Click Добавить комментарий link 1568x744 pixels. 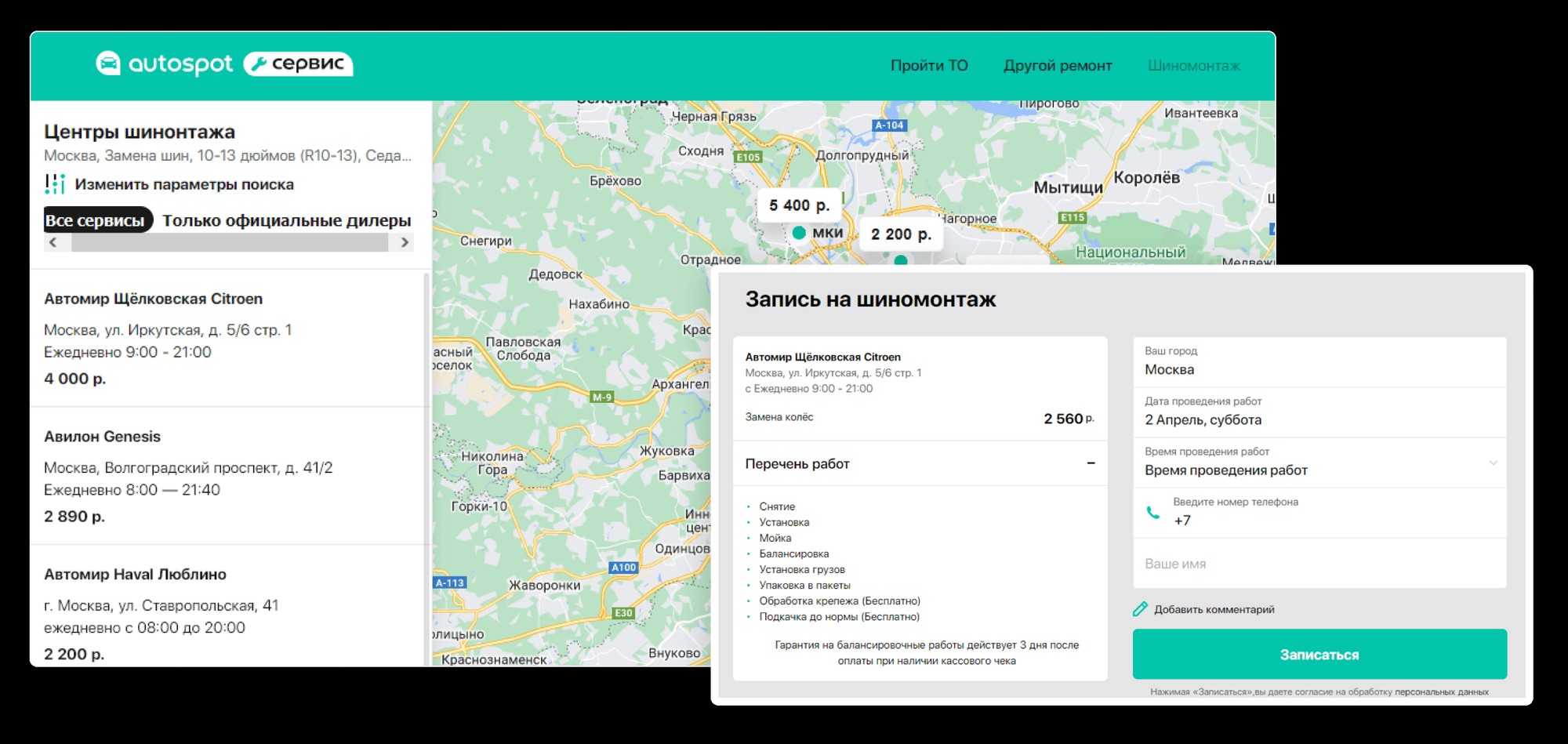click(1214, 609)
